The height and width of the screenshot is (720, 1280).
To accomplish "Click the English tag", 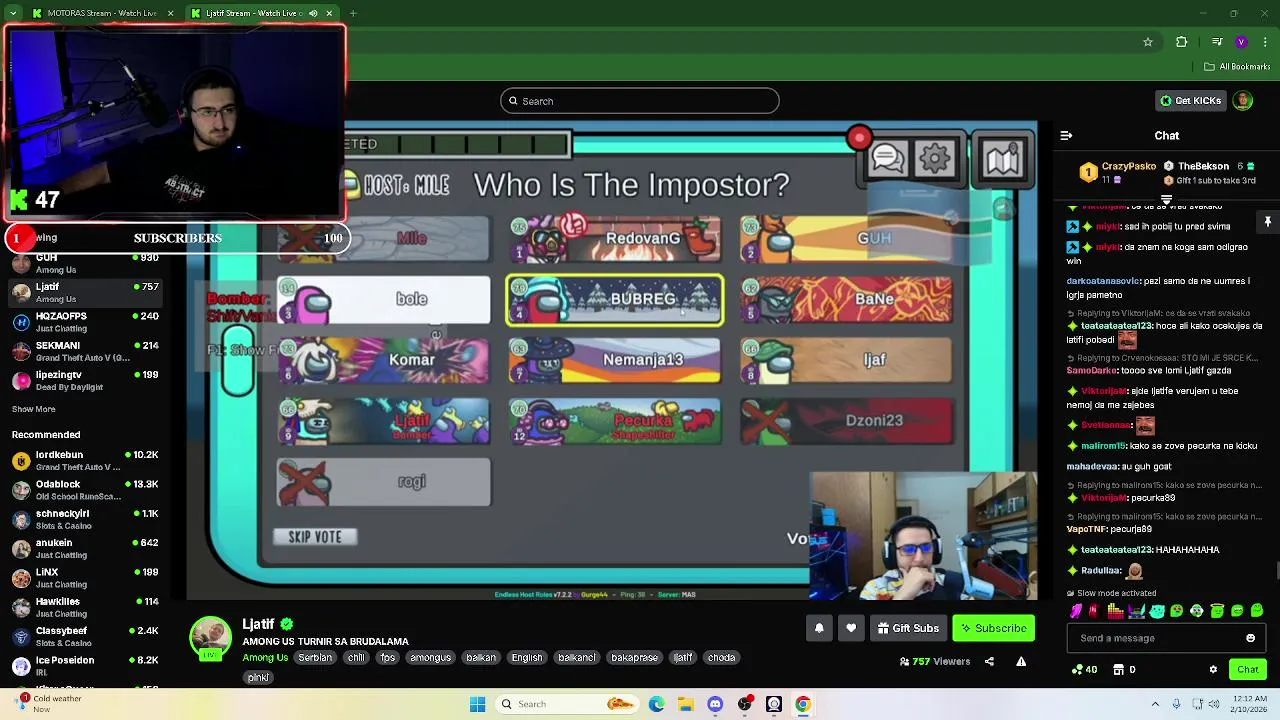I will pyautogui.click(x=527, y=658).
